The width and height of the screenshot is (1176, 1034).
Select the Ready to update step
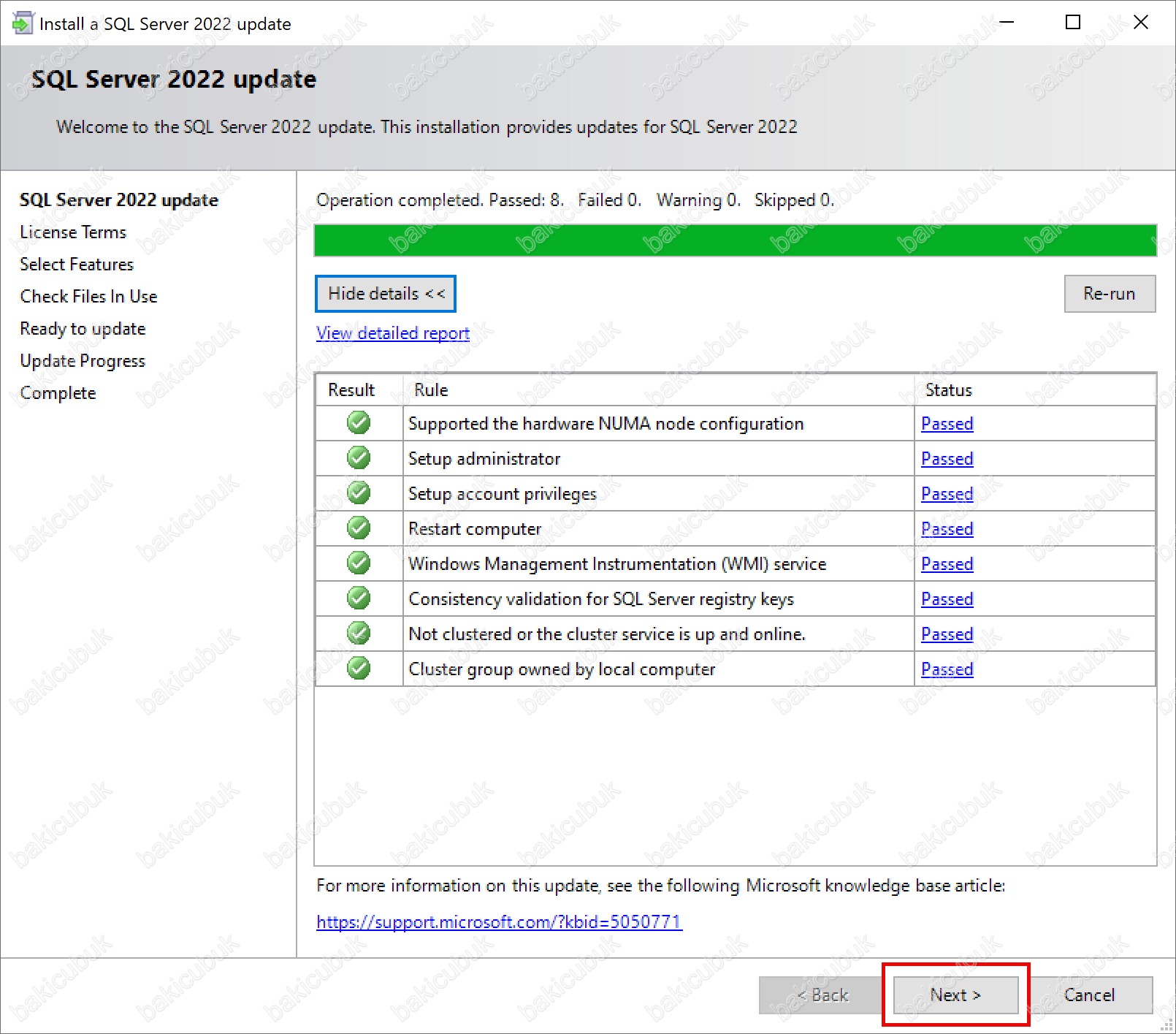pos(83,329)
